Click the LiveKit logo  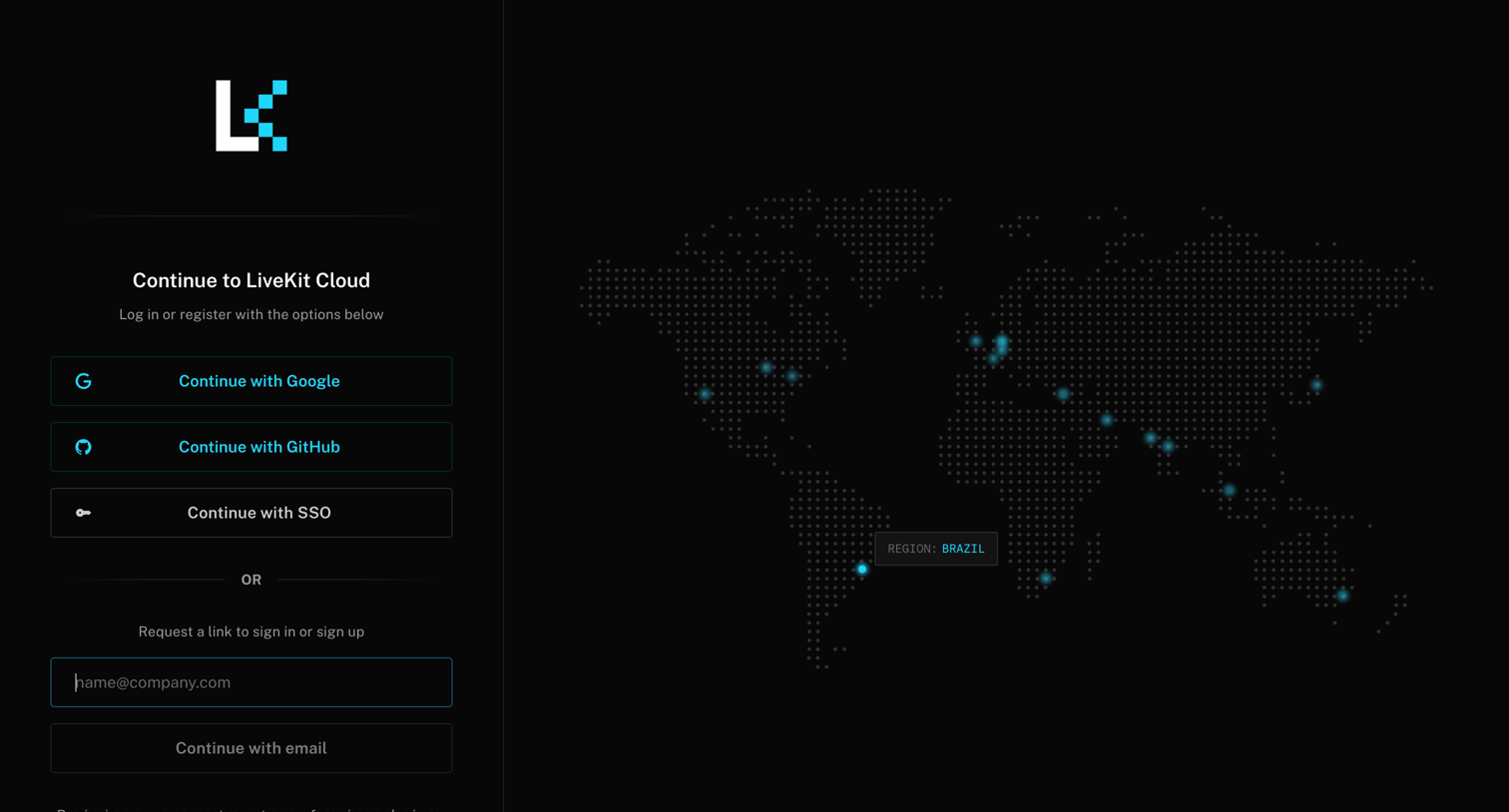pos(251,116)
